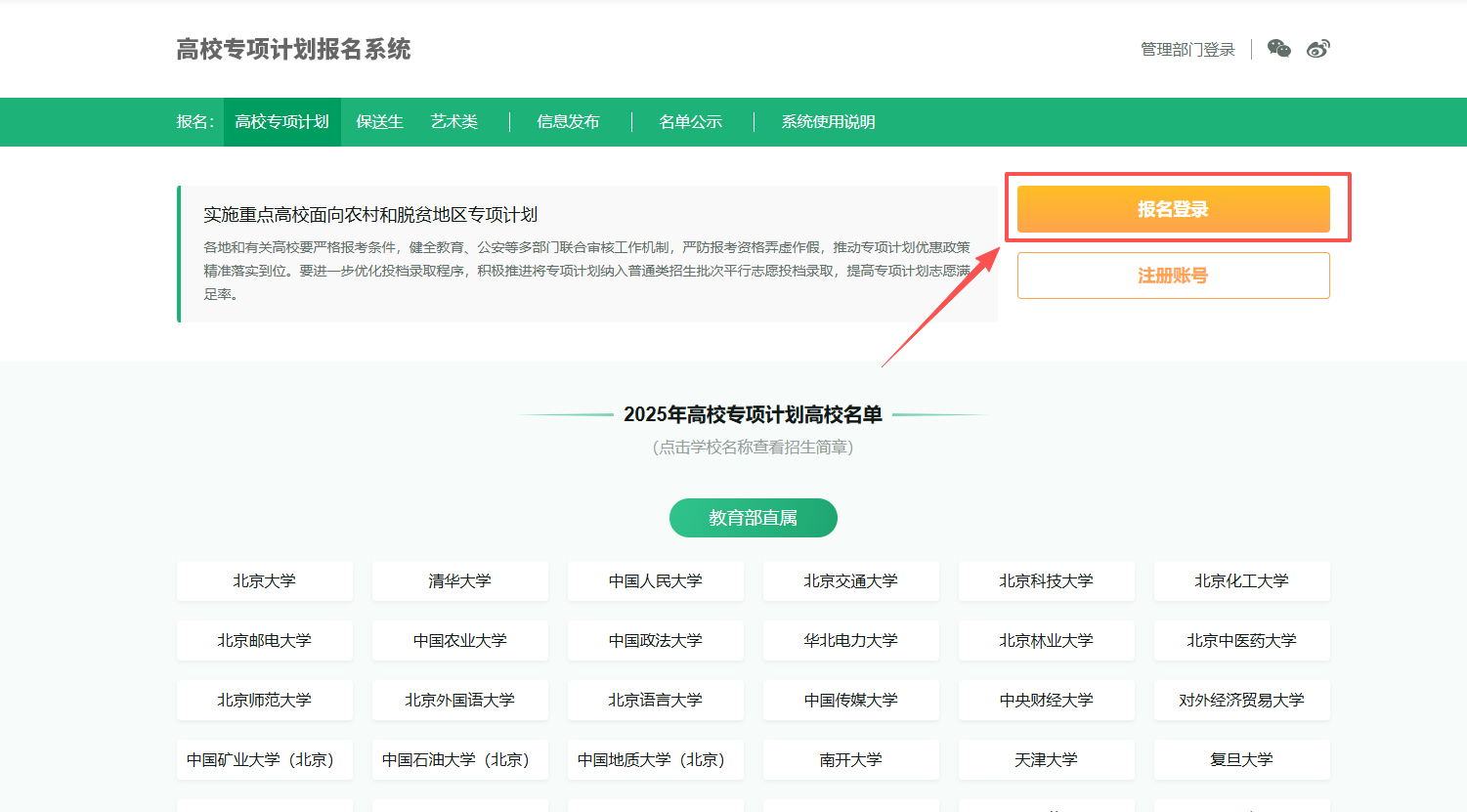The image size is (1467, 812).
Task: Open 清华大学 admissions brochure
Action: [459, 581]
